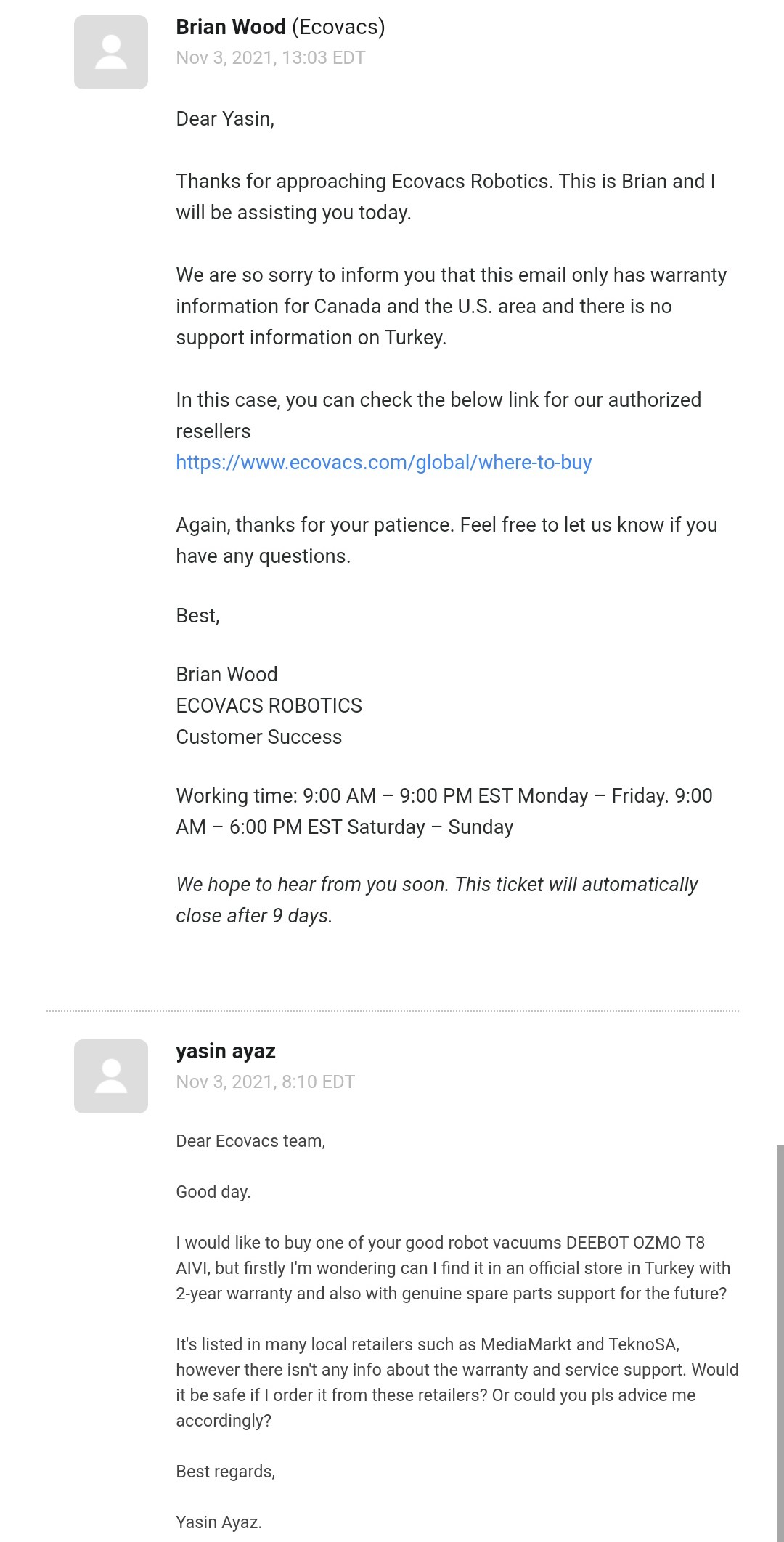The height and width of the screenshot is (1542, 784).
Task: Click the Brian Wood (Ecovacs) sender name
Action: tap(280, 27)
